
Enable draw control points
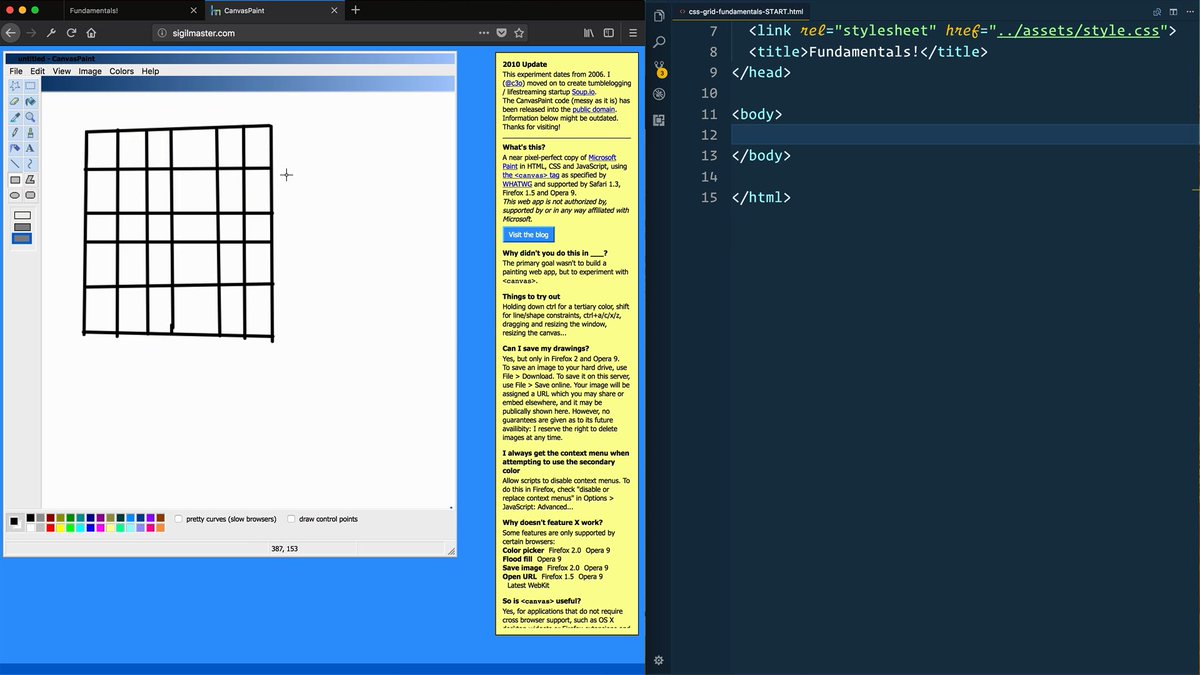291,519
